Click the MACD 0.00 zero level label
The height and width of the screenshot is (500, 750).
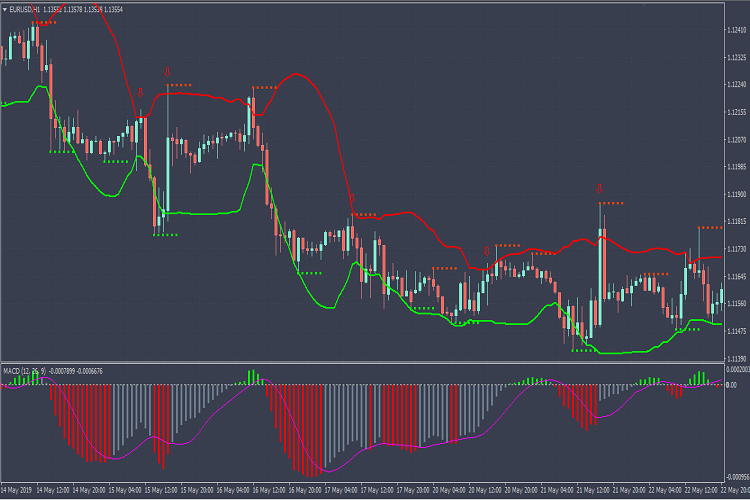tap(731, 385)
